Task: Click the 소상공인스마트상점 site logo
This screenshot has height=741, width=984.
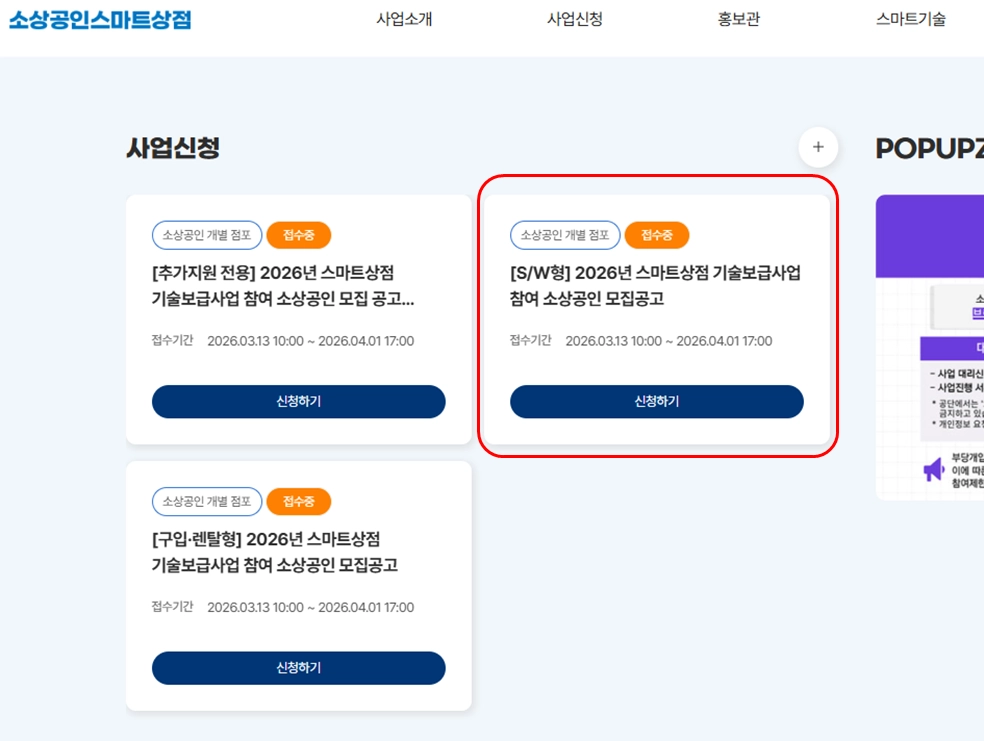Action: (100, 19)
